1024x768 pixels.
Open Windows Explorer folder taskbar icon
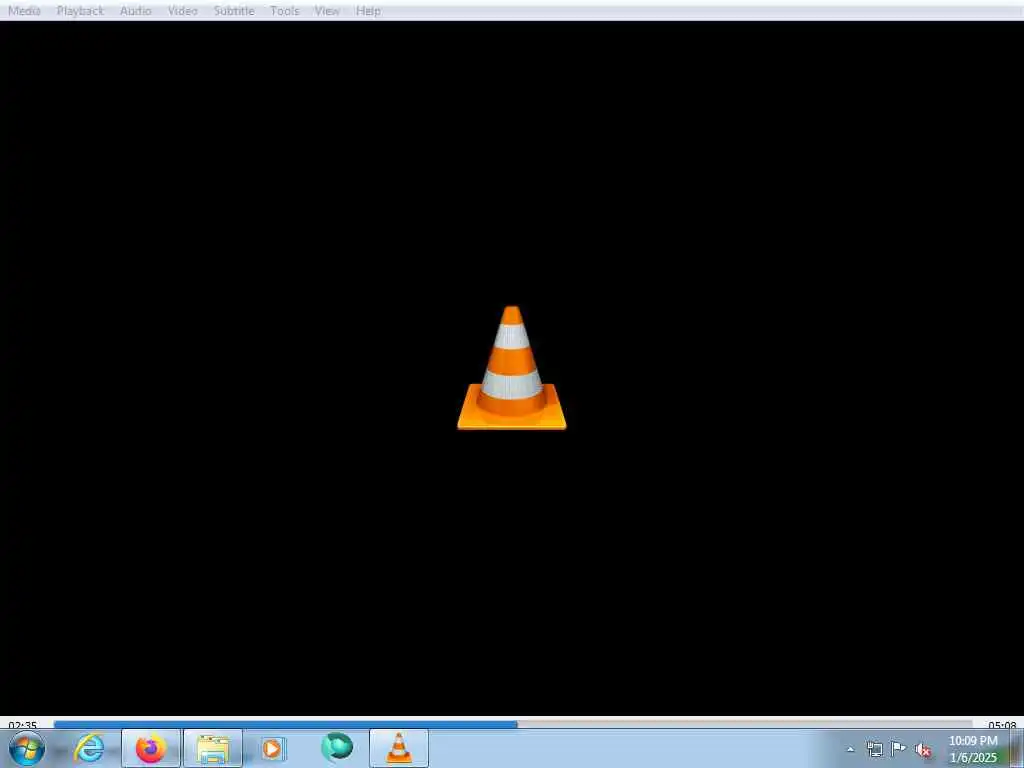pos(213,748)
